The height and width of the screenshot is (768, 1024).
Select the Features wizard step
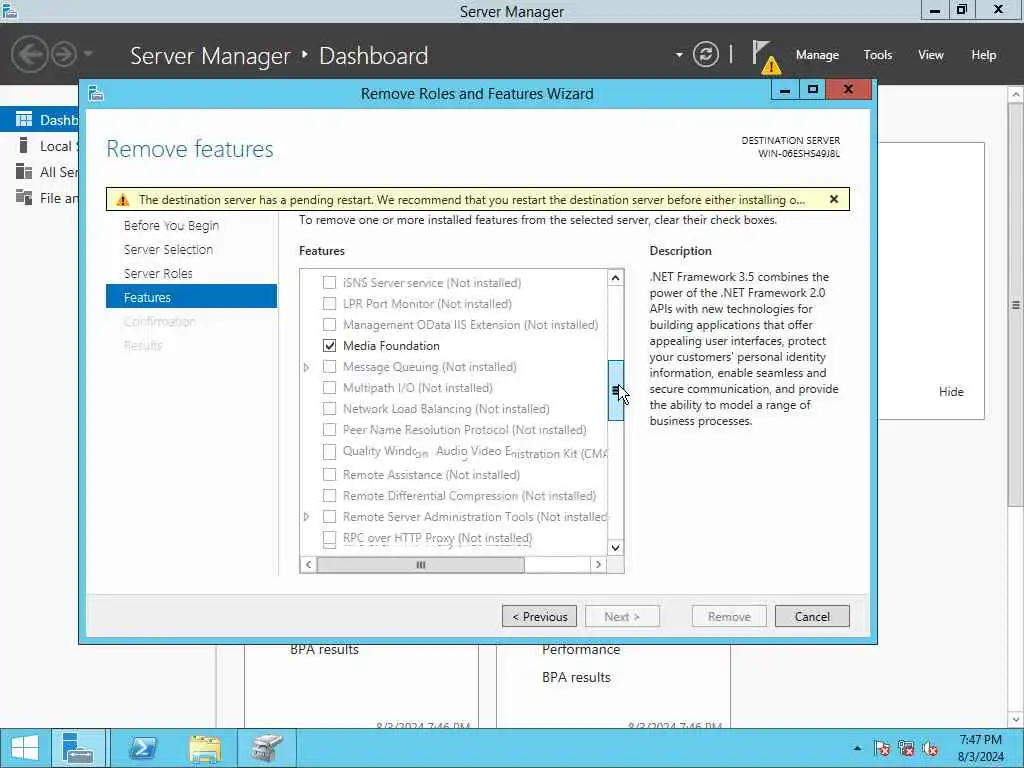(191, 296)
